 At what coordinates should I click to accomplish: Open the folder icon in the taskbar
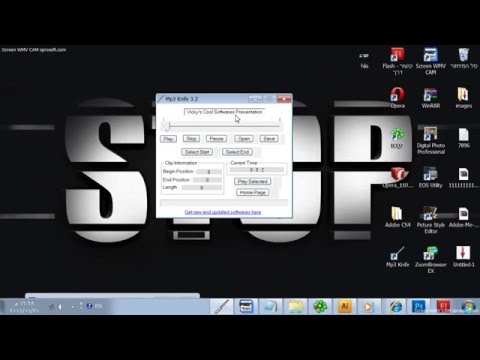coord(295,306)
